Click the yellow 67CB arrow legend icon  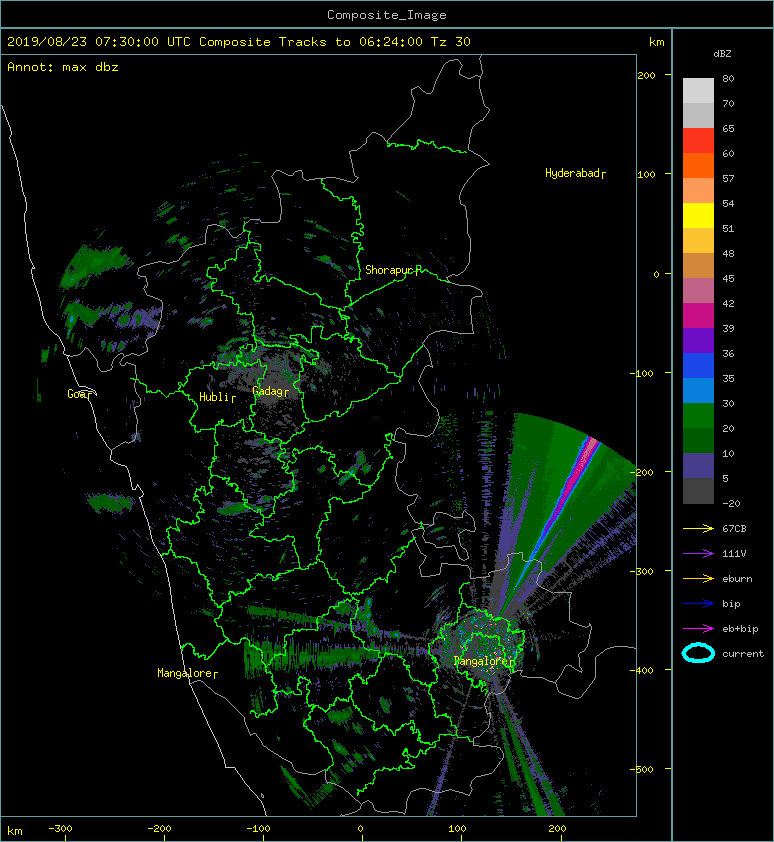[698, 529]
